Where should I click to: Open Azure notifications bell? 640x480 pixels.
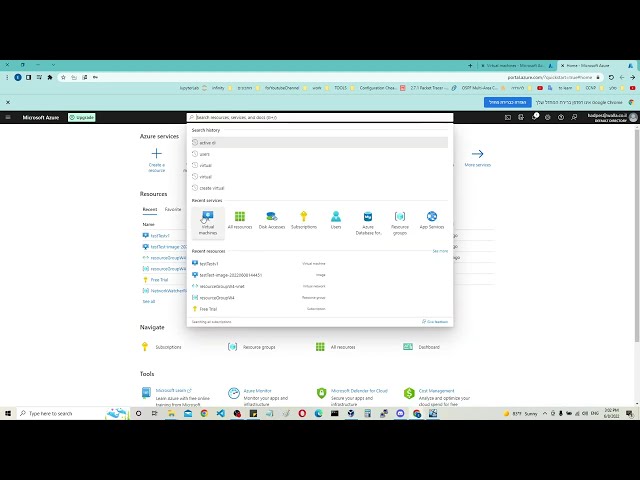534,117
